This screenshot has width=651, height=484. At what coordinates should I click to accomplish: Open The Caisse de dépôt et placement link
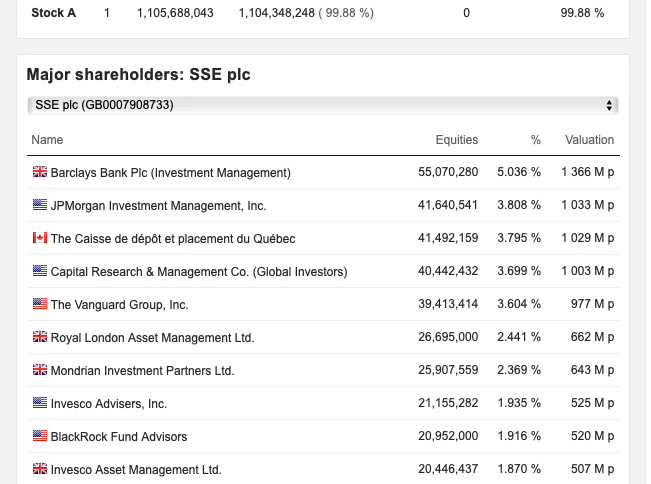(173, 239)
